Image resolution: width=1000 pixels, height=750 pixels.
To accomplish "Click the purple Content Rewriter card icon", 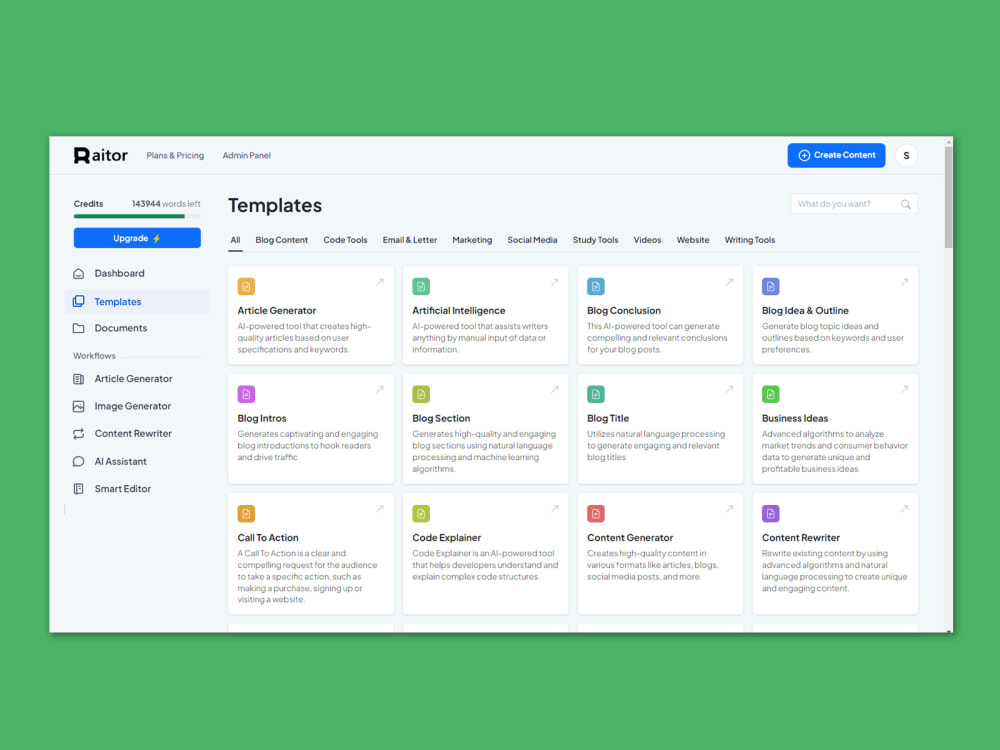I will (x=770, y=513).
